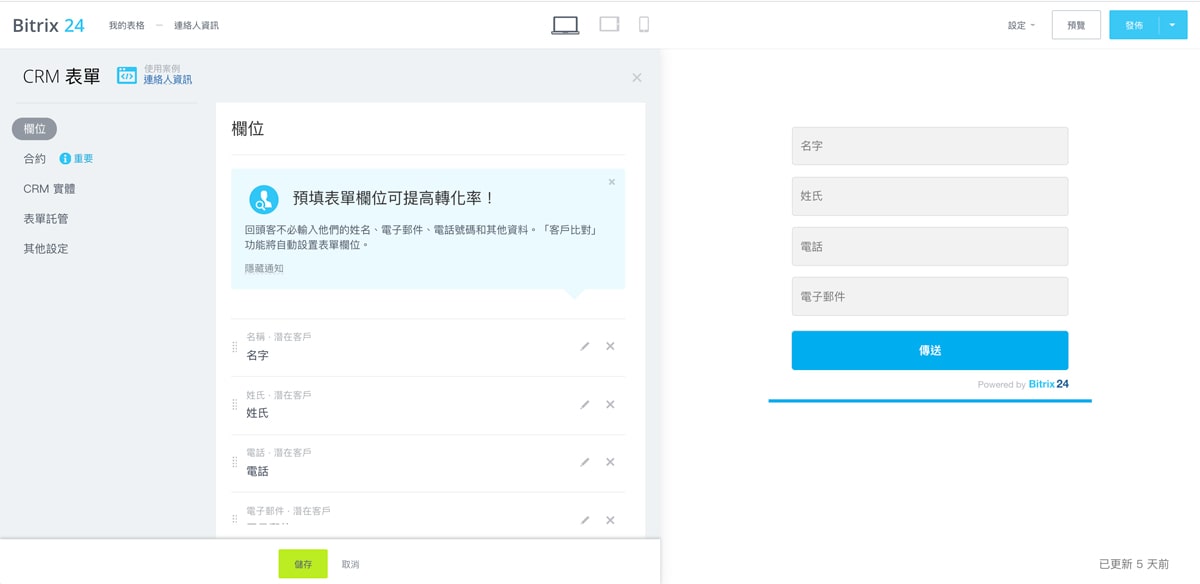1200x584 pixels.
Task: Go to 我的表格 breadcrumb
Action: (x=126, y=25)
